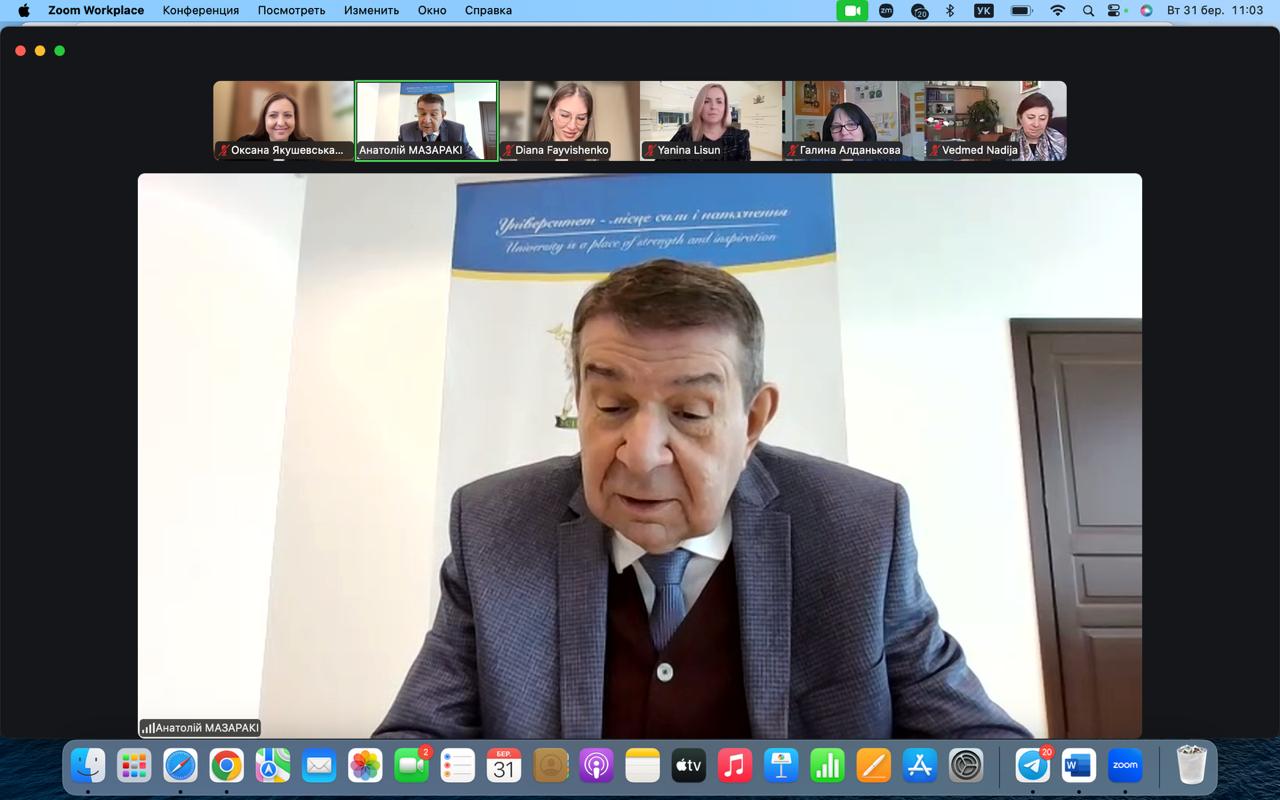Open Microsoft Word in the dock

tap(1079, 766)
